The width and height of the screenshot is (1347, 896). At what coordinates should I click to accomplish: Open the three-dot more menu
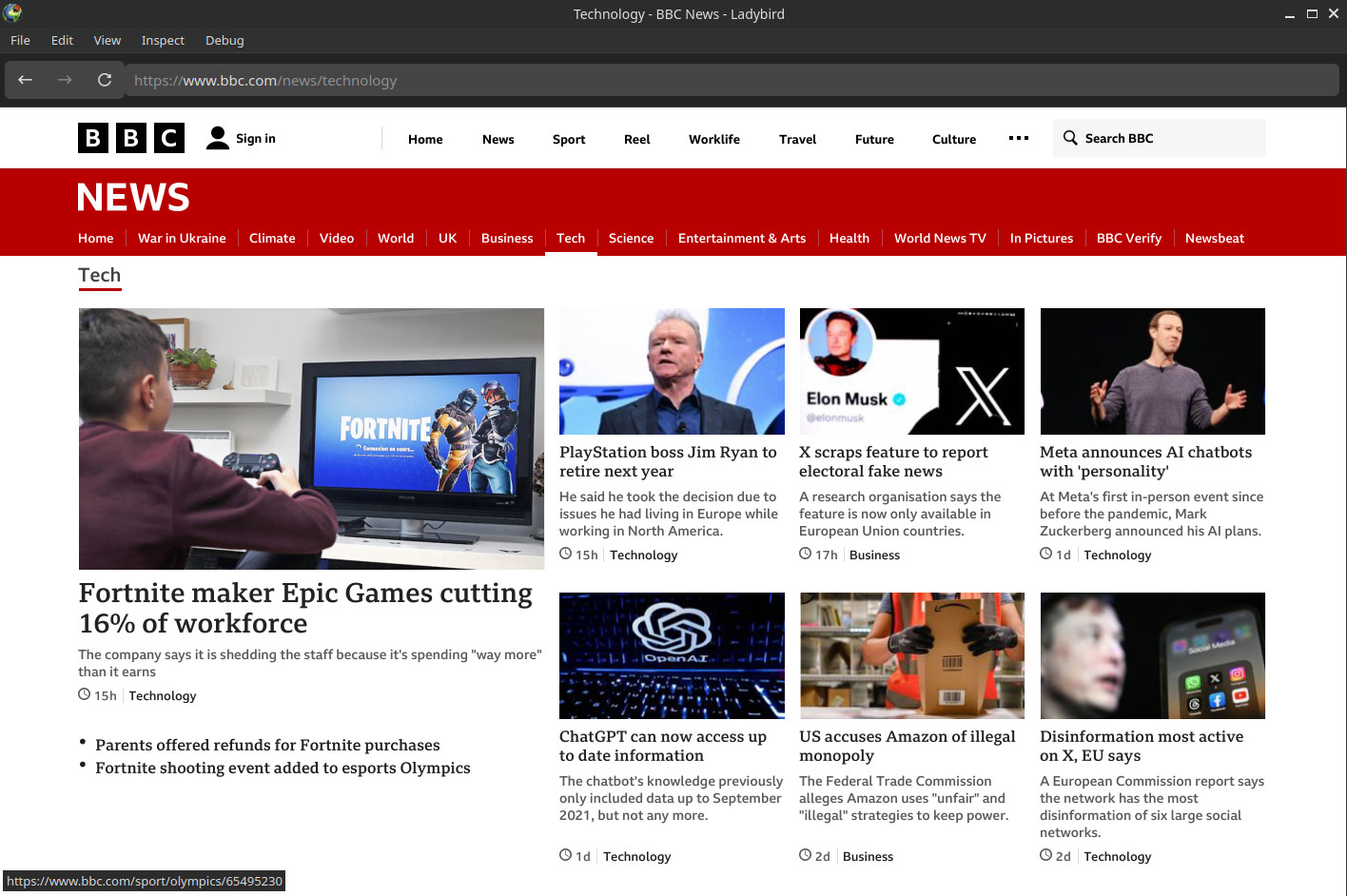pos(1019,138)
